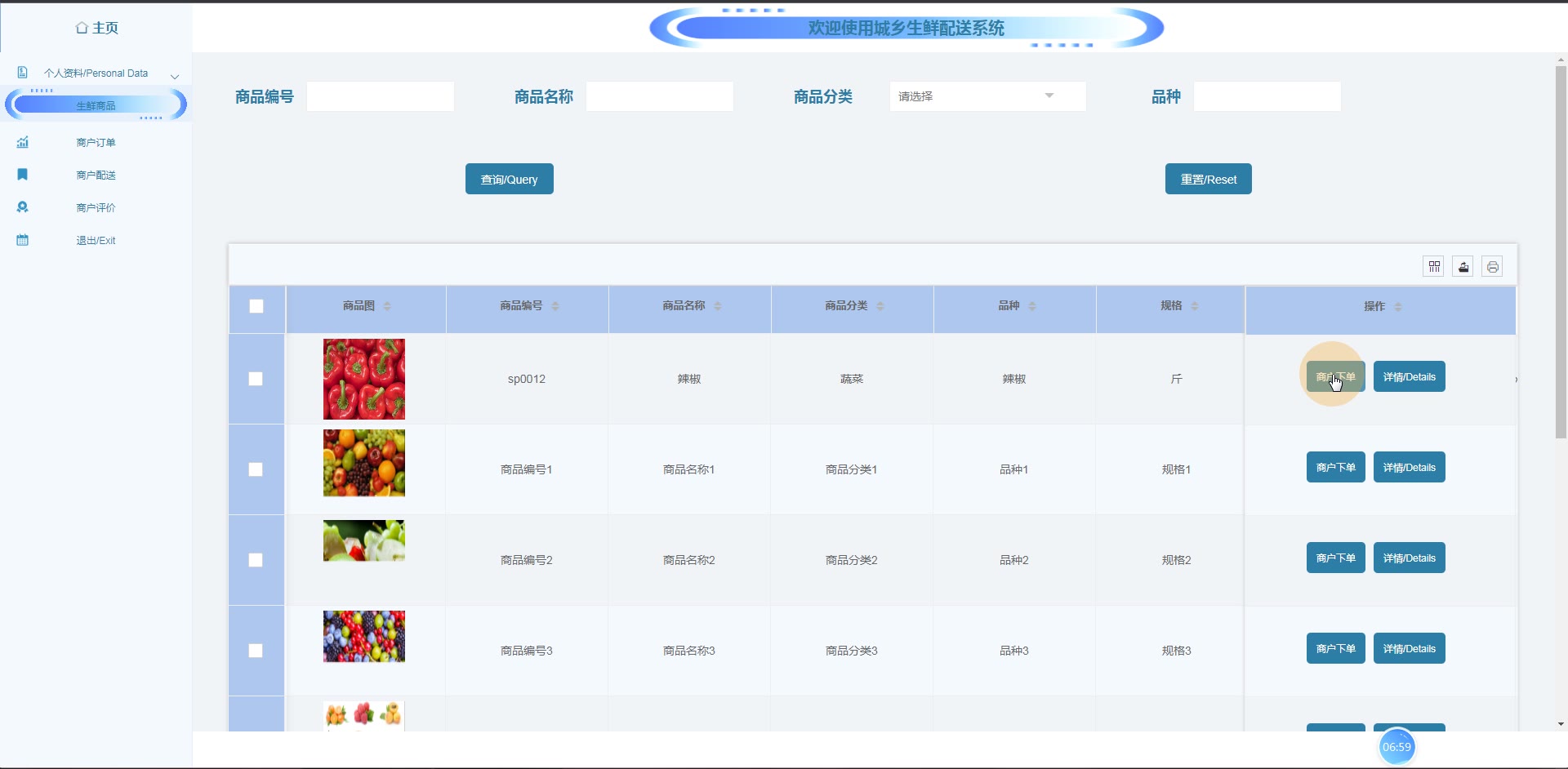
Task: Click the 规格1 cell
Action: [x=1177, y=469]
